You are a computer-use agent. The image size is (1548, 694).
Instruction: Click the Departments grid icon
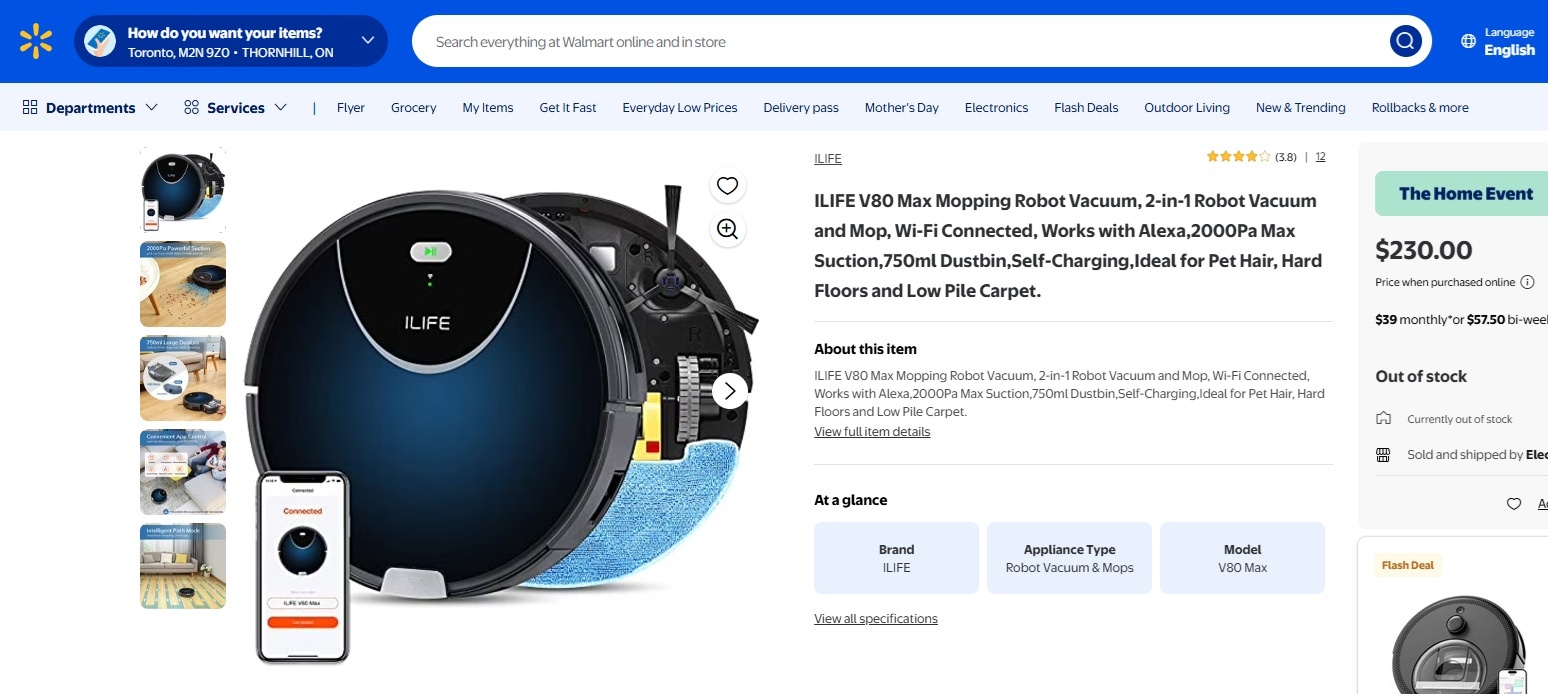click(30, 107)
